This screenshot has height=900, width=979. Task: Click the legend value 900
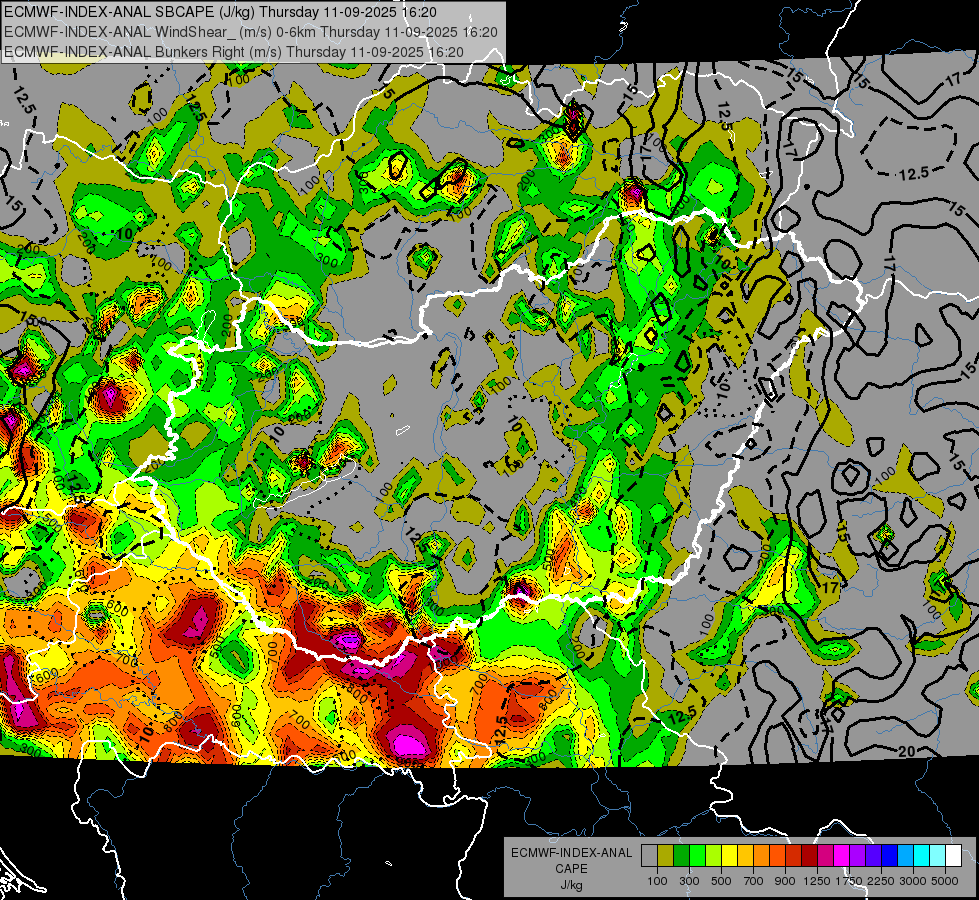point(785,881)
